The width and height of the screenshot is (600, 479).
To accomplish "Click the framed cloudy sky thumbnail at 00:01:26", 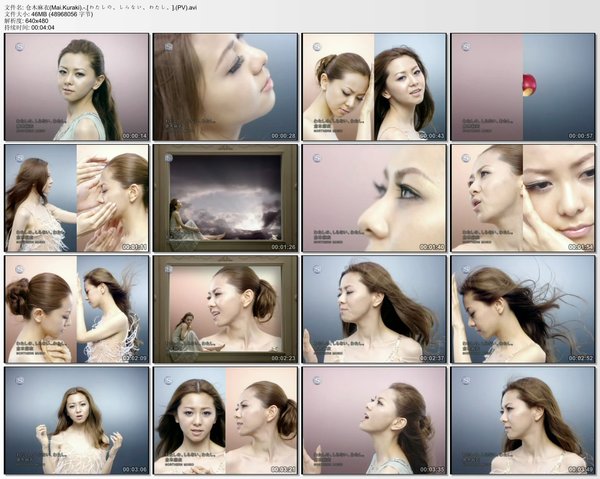I will [225, 198].
